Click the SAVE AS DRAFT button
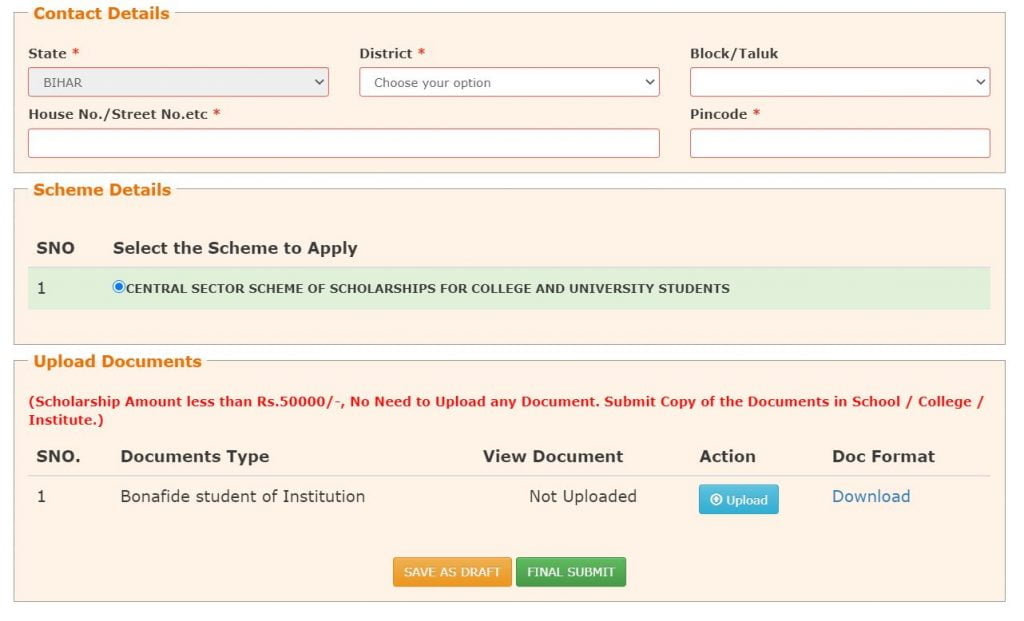The height and width of the screenshot is (621, 1024). (x=452, y=571)
